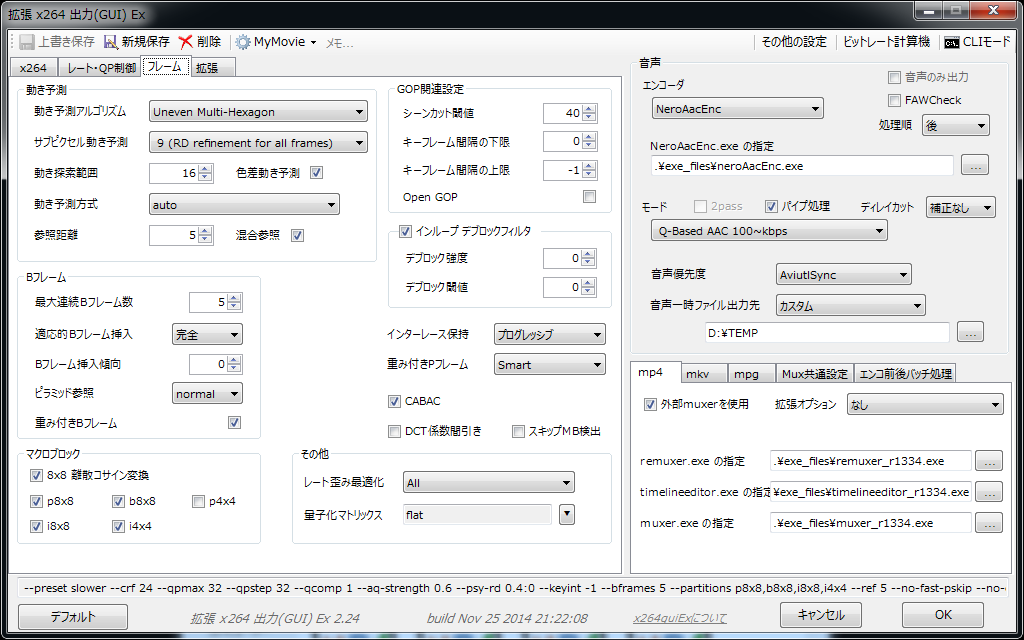Open 重み付きPフレーム Smart dropdown
Image resolution: width=1024 pixels, height=640 pixels.
point(550,364)
